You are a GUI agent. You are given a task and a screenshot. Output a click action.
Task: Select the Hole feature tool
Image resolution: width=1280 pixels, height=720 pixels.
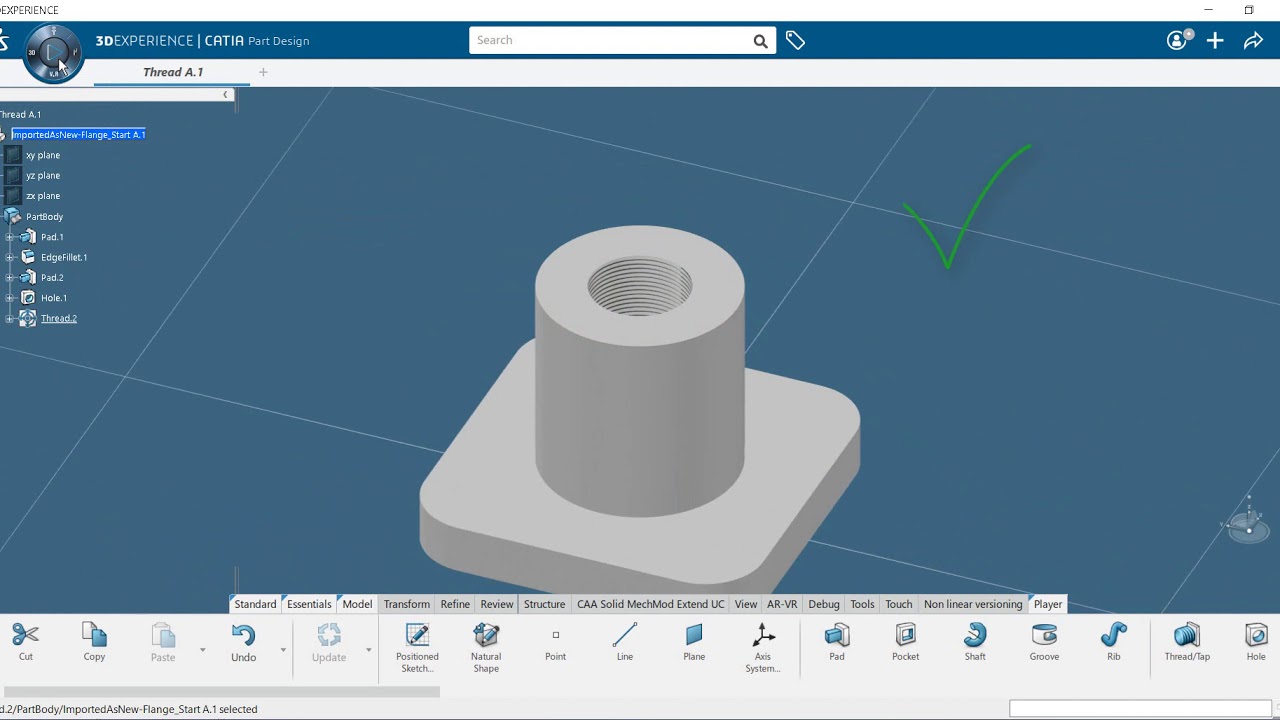[1256, 641]
